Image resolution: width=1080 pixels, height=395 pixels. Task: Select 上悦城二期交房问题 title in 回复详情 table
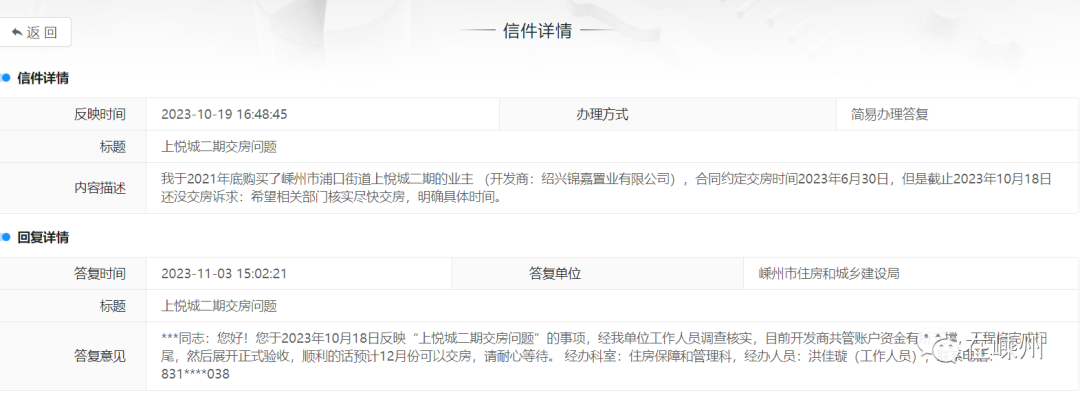[x=219, y=306]
